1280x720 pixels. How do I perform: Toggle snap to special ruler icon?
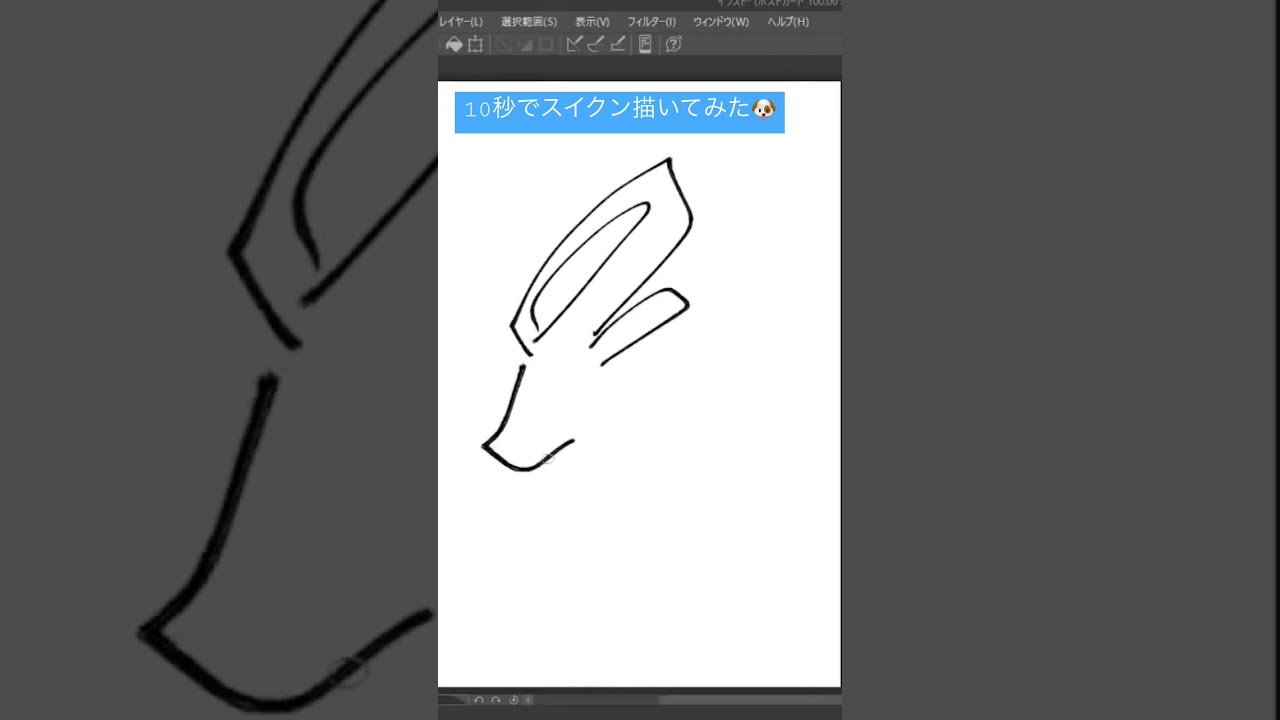(x=596, y=44)
